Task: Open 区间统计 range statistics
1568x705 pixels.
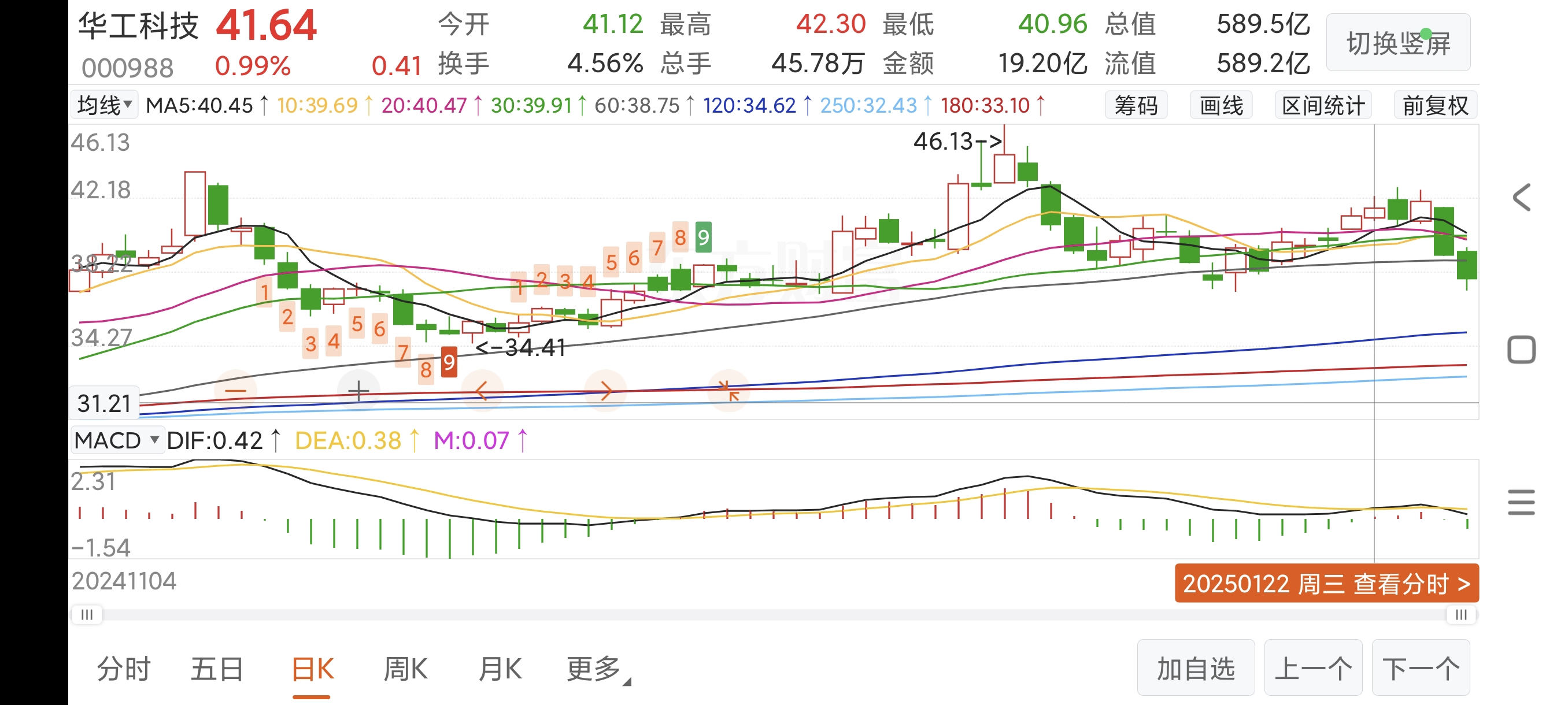Action: pyautogui.click(x=1323, y=105)
